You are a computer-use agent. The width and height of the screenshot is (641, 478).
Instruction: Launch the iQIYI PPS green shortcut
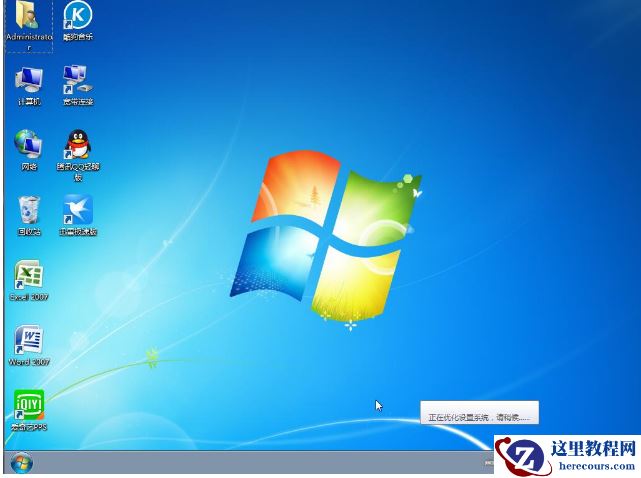pyautogui.click(x=29, y=411)
